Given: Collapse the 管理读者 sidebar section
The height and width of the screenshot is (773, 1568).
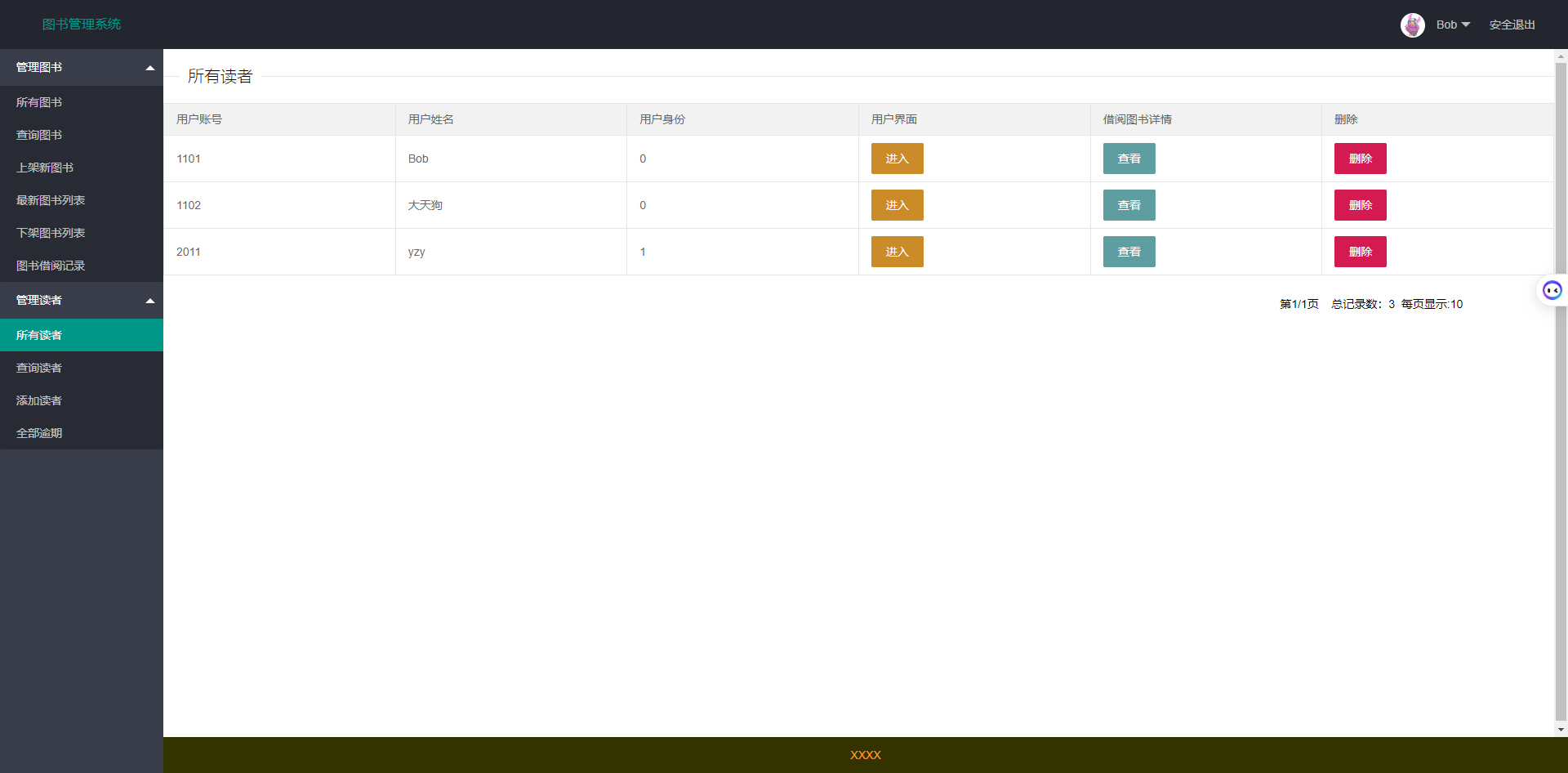Looking at the screenshot, I should tap(82, 300).
